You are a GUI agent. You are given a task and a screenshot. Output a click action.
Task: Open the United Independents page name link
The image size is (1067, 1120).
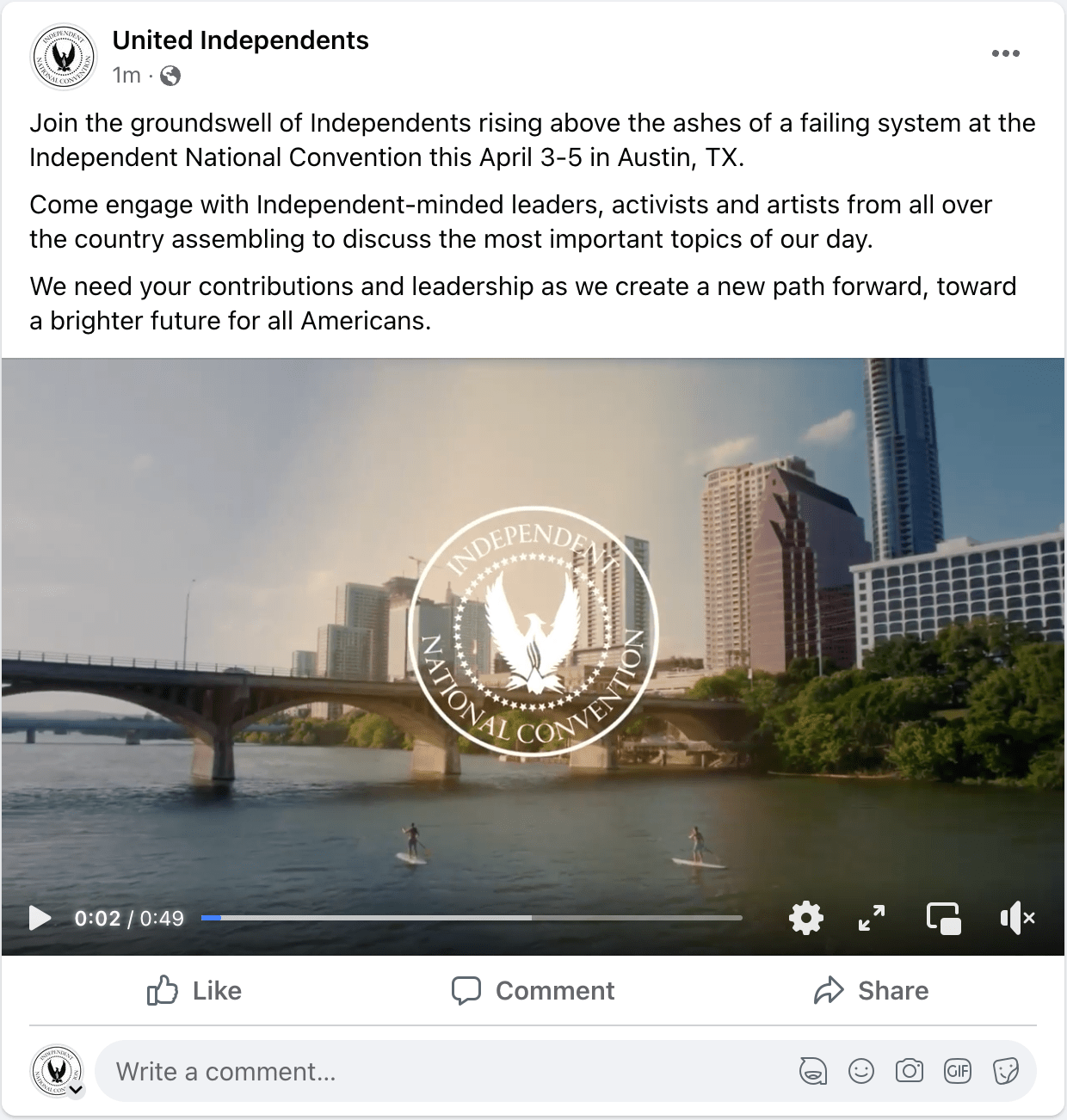(x=240, y=40)
